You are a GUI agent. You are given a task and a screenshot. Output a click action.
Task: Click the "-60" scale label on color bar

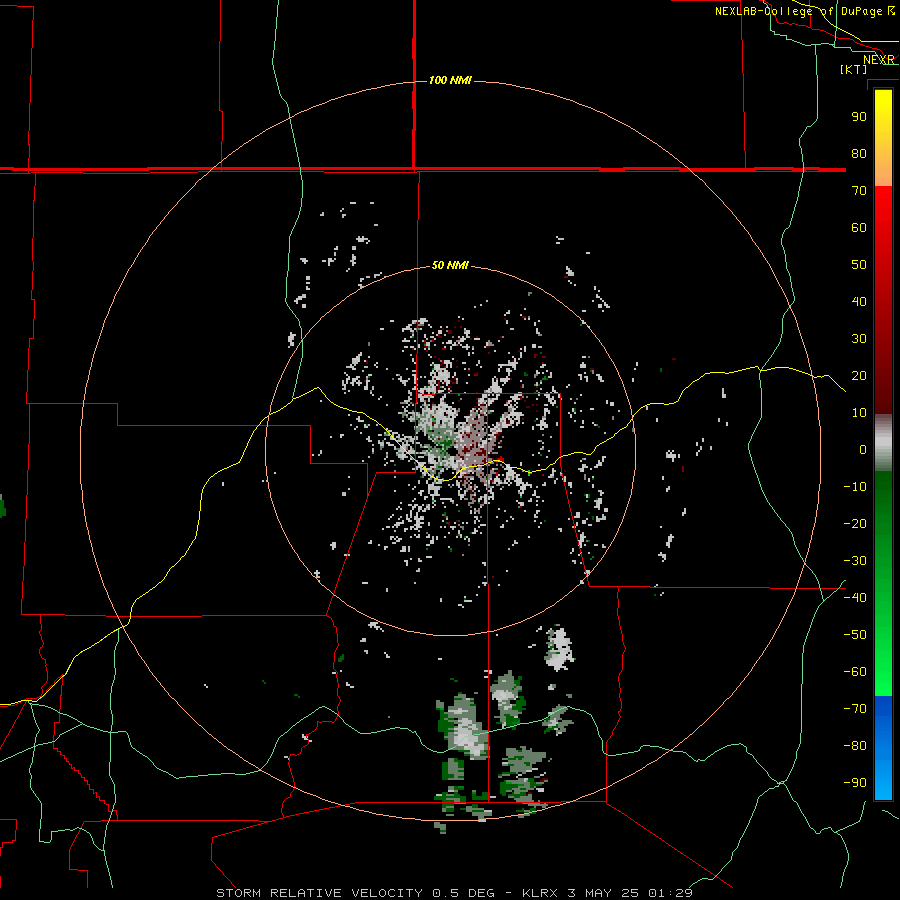(x=855, y=672)
